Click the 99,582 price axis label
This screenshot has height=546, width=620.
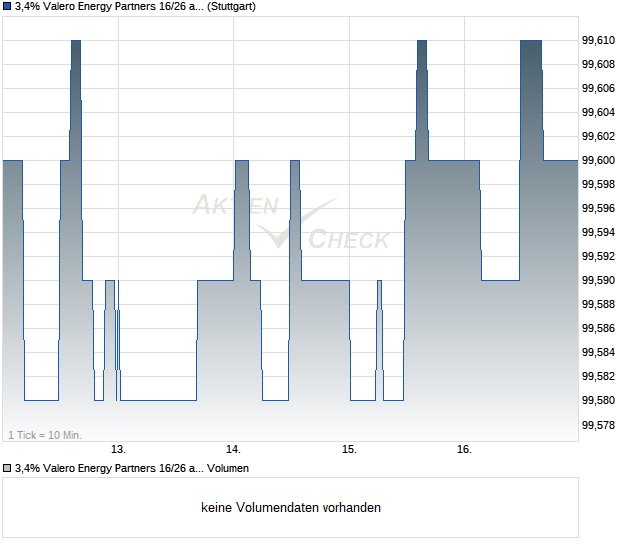tap(598, 376)
